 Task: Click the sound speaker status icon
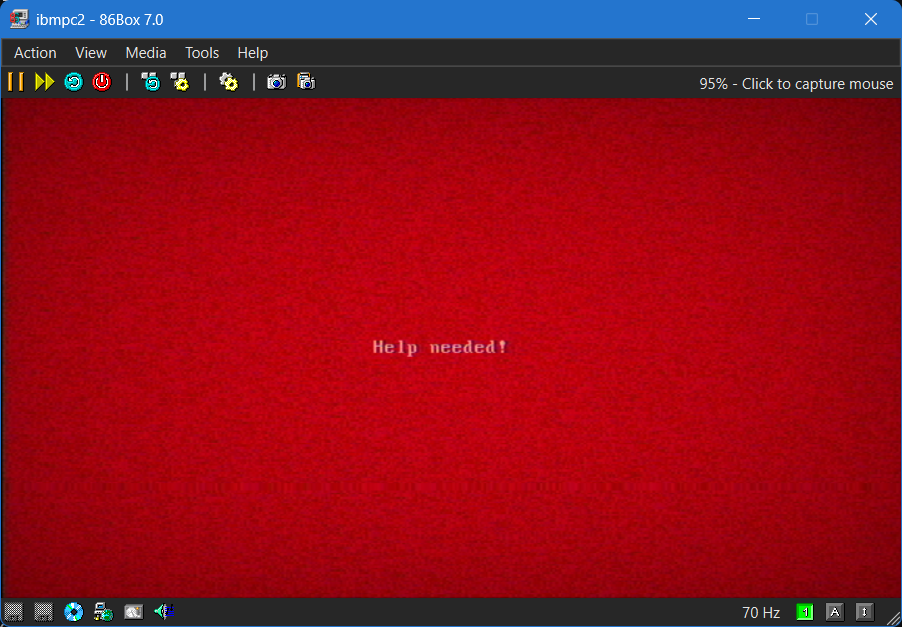click(164, 611)
